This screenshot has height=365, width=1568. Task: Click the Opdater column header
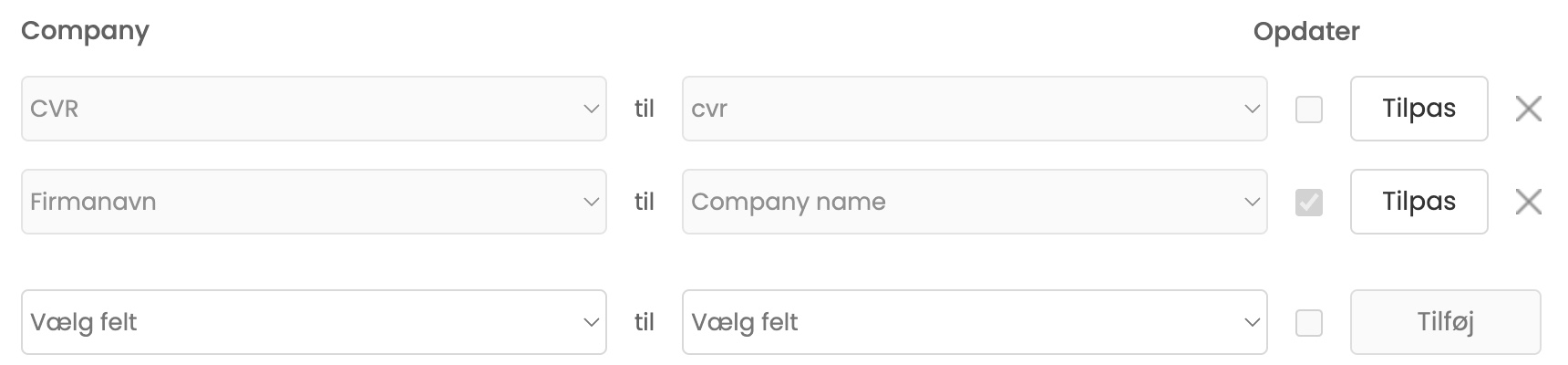[1305, 31]
